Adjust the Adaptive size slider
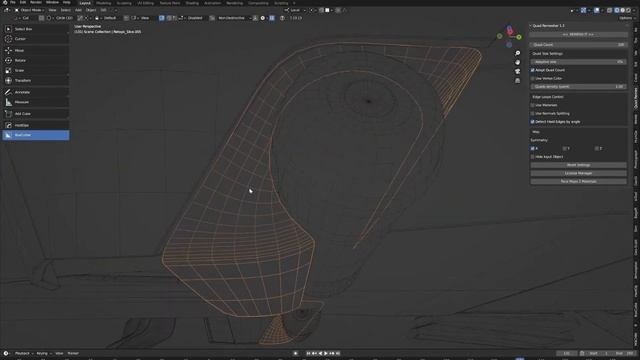This screenshot has height=360, width=640. (x=578, y=62)
